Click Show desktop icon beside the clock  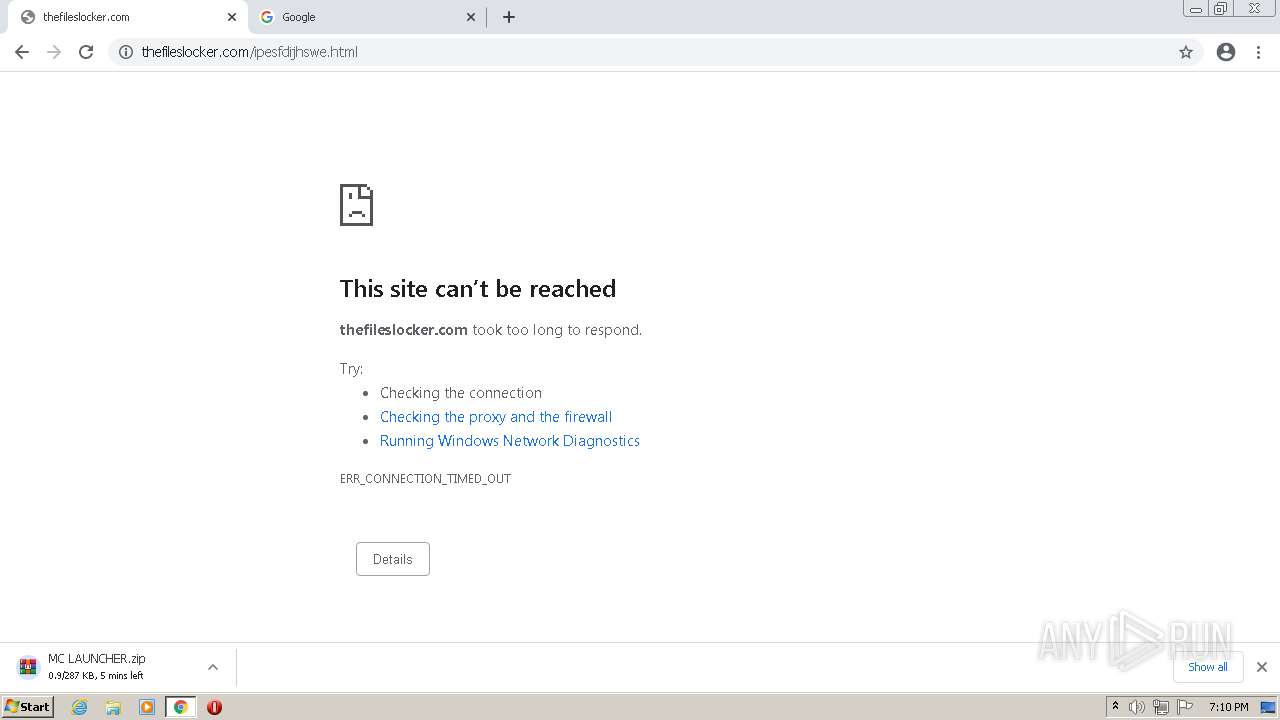(1268, 707)
